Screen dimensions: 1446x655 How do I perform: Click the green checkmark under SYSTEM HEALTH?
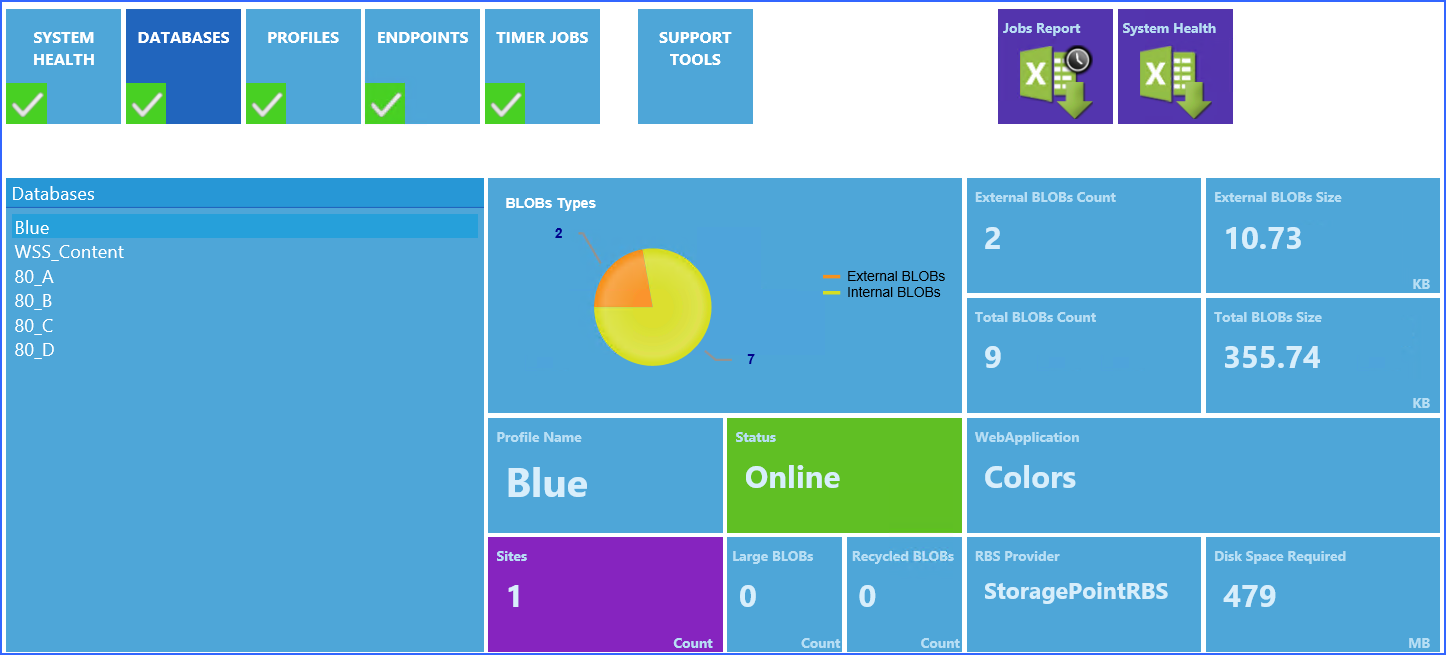click(x=26, y=103)
